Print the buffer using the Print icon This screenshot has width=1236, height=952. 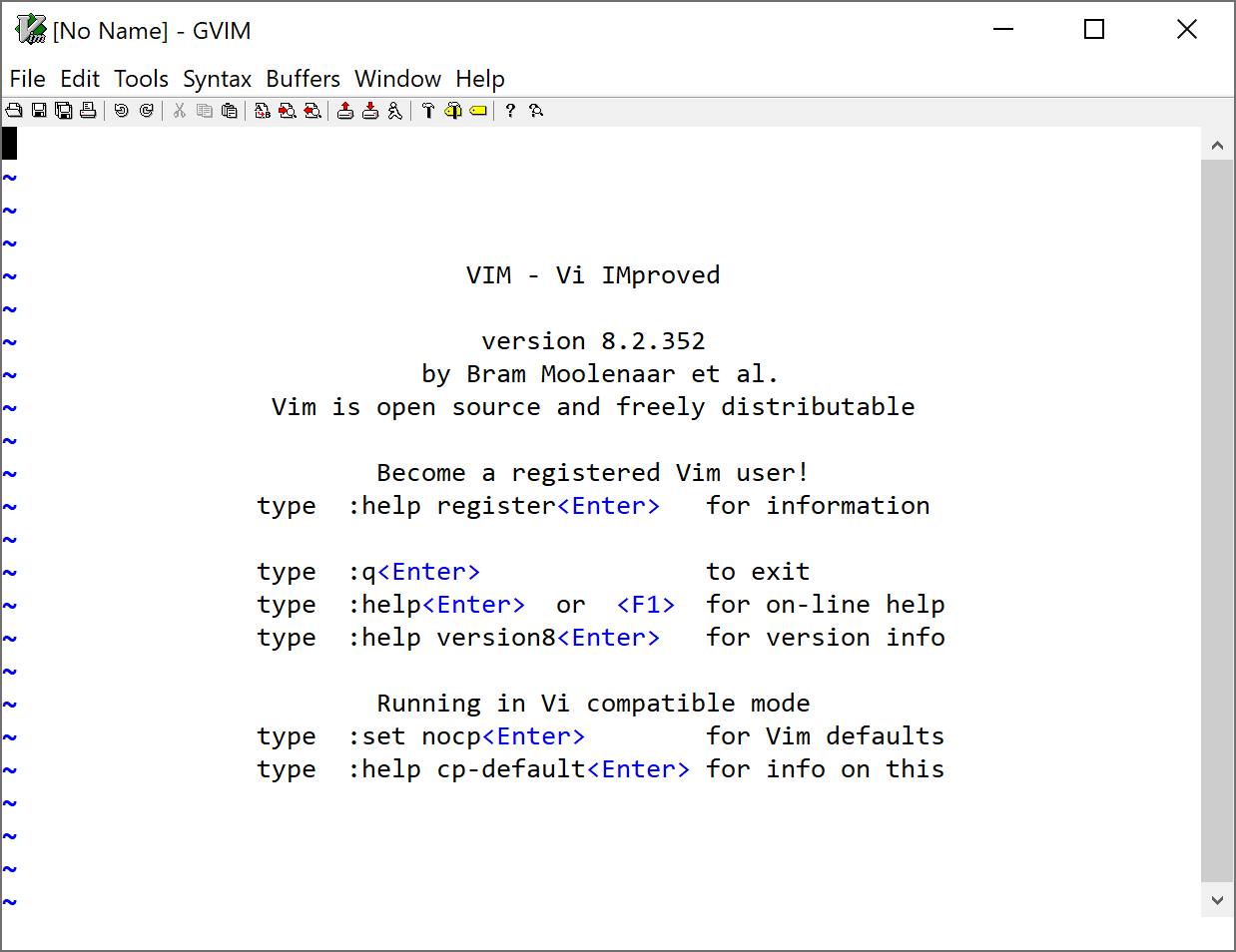[88, 110]
